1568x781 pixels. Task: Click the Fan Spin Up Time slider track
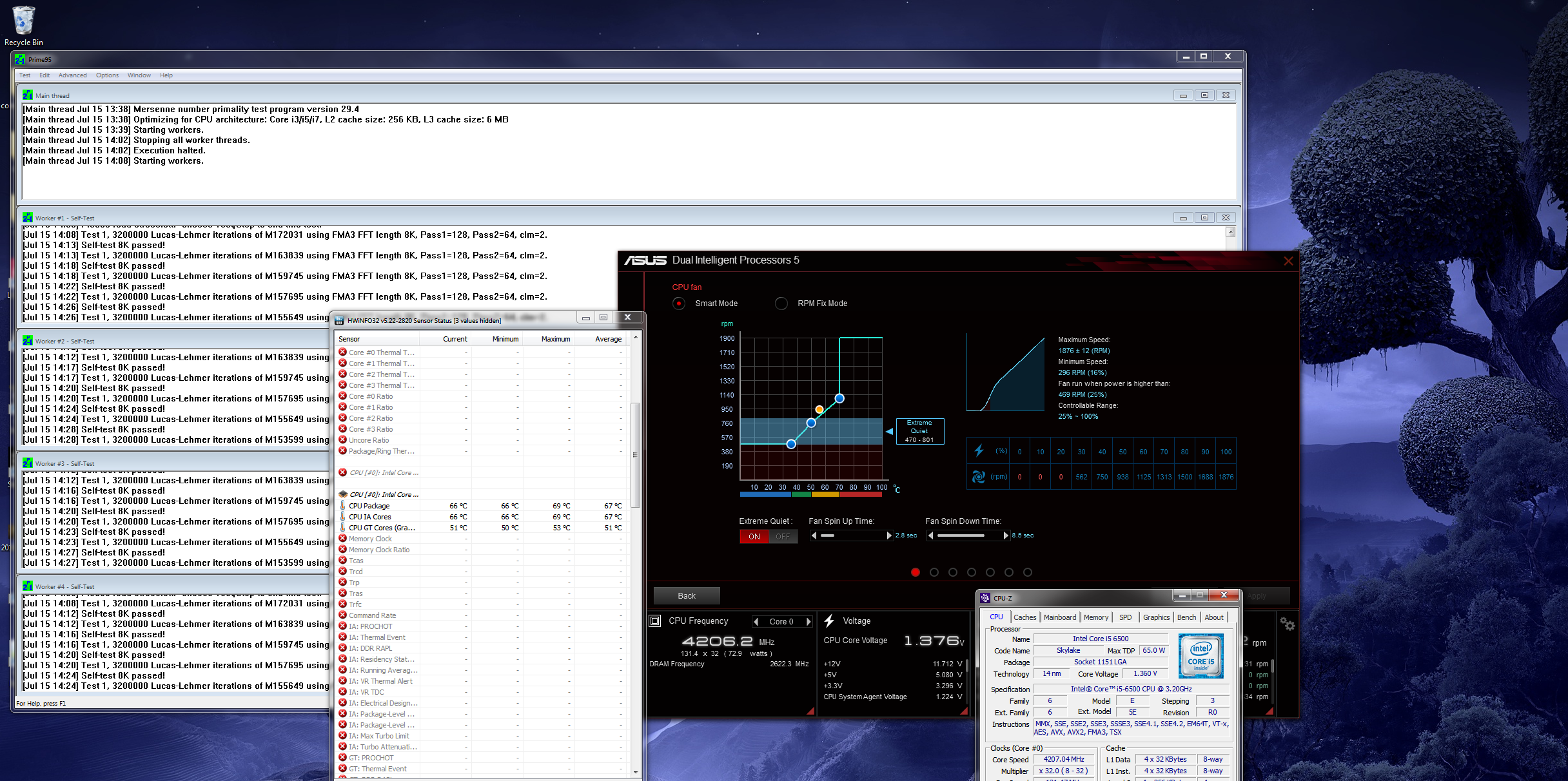(x=852, y=535)
